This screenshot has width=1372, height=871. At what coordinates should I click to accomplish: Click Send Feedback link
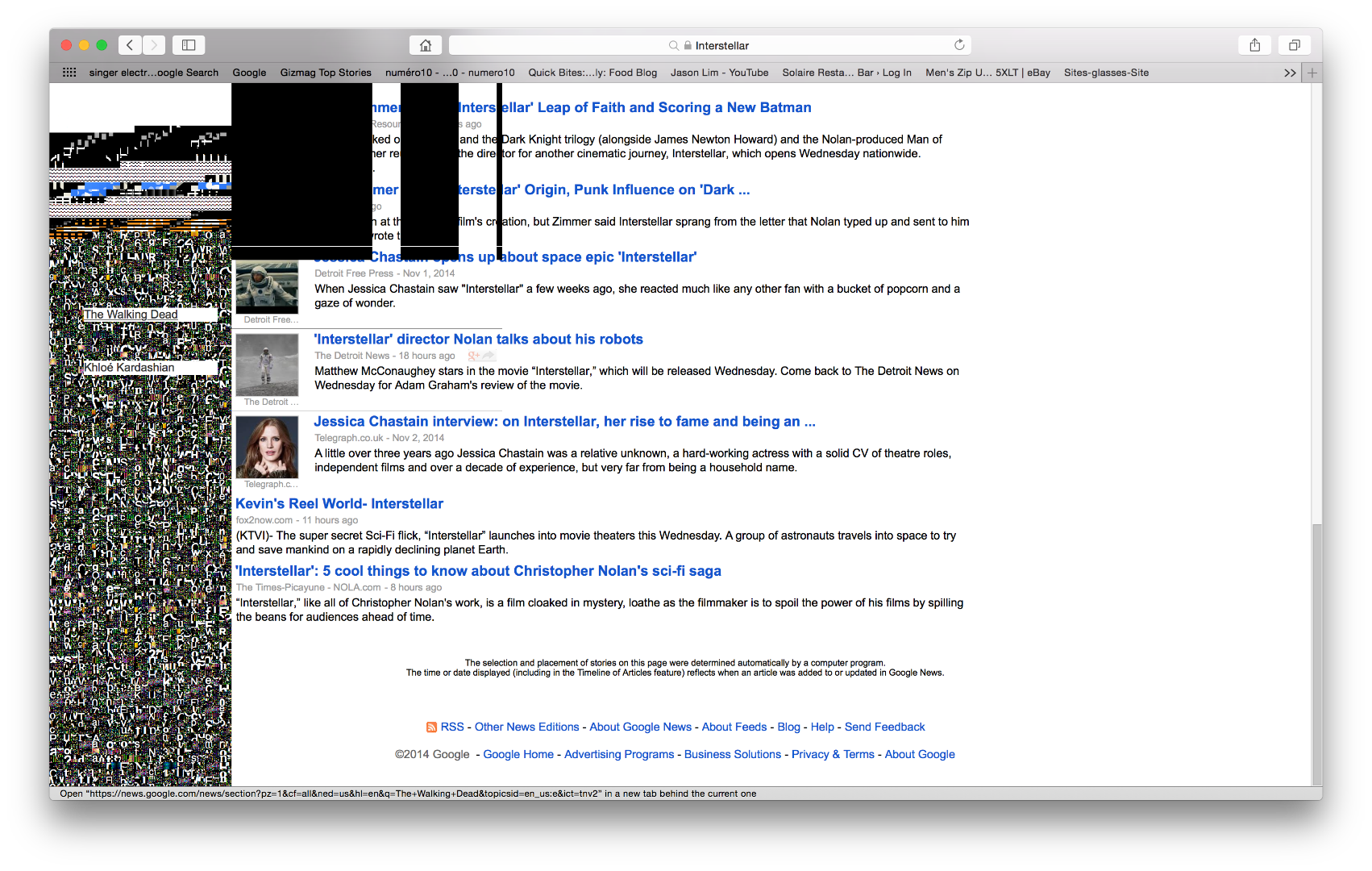[884, 727]
